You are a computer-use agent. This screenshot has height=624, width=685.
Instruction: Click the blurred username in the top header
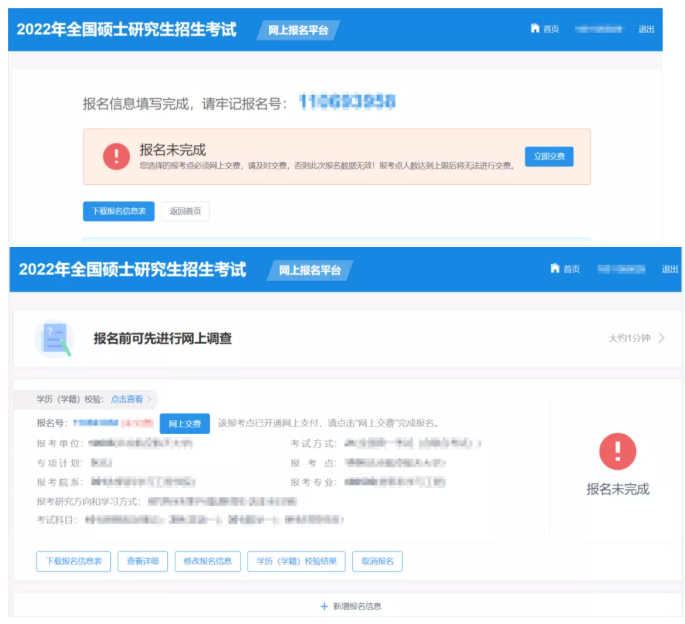[599, 29]
